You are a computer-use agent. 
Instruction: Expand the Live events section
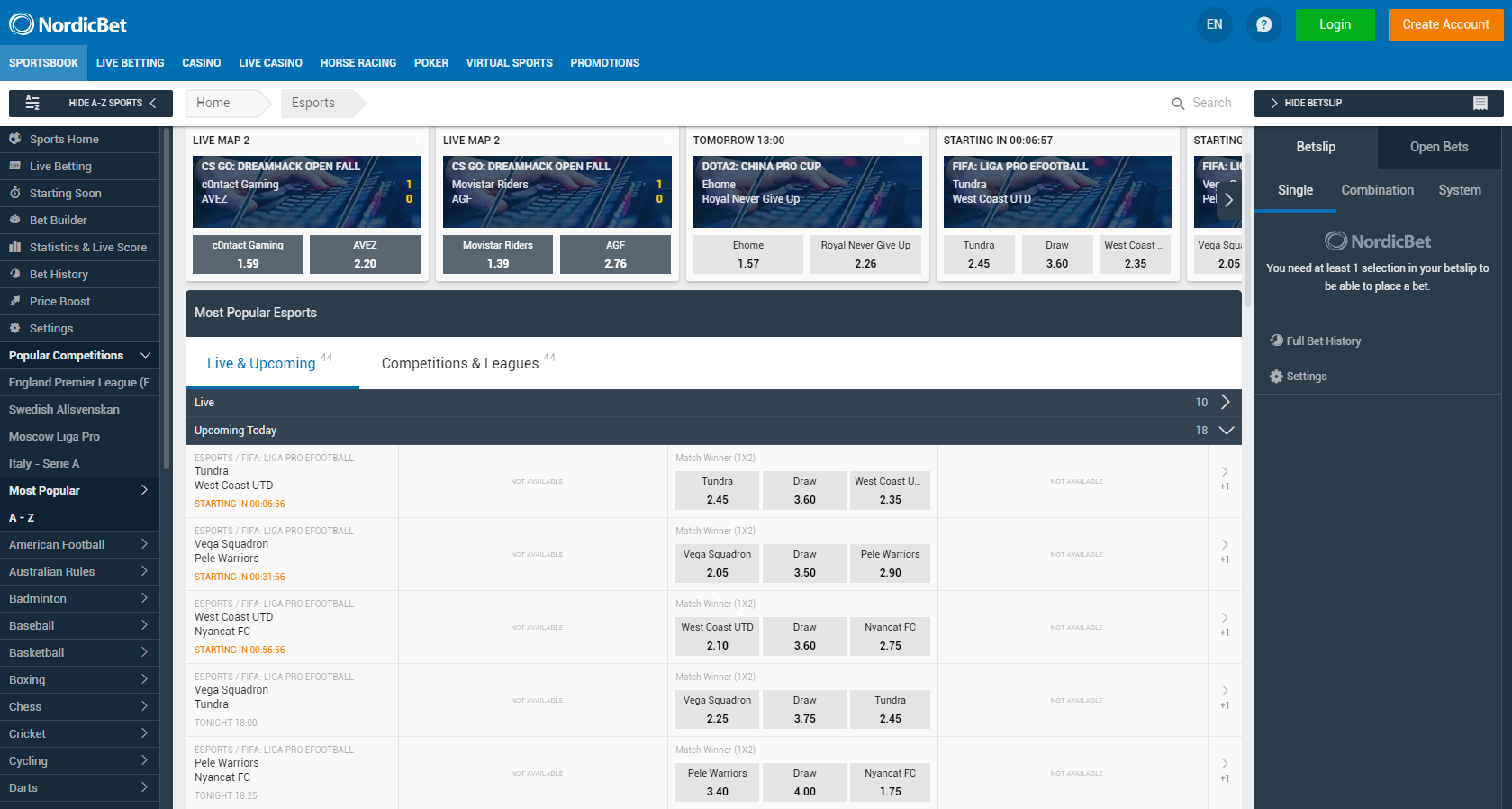point(1225,402)
